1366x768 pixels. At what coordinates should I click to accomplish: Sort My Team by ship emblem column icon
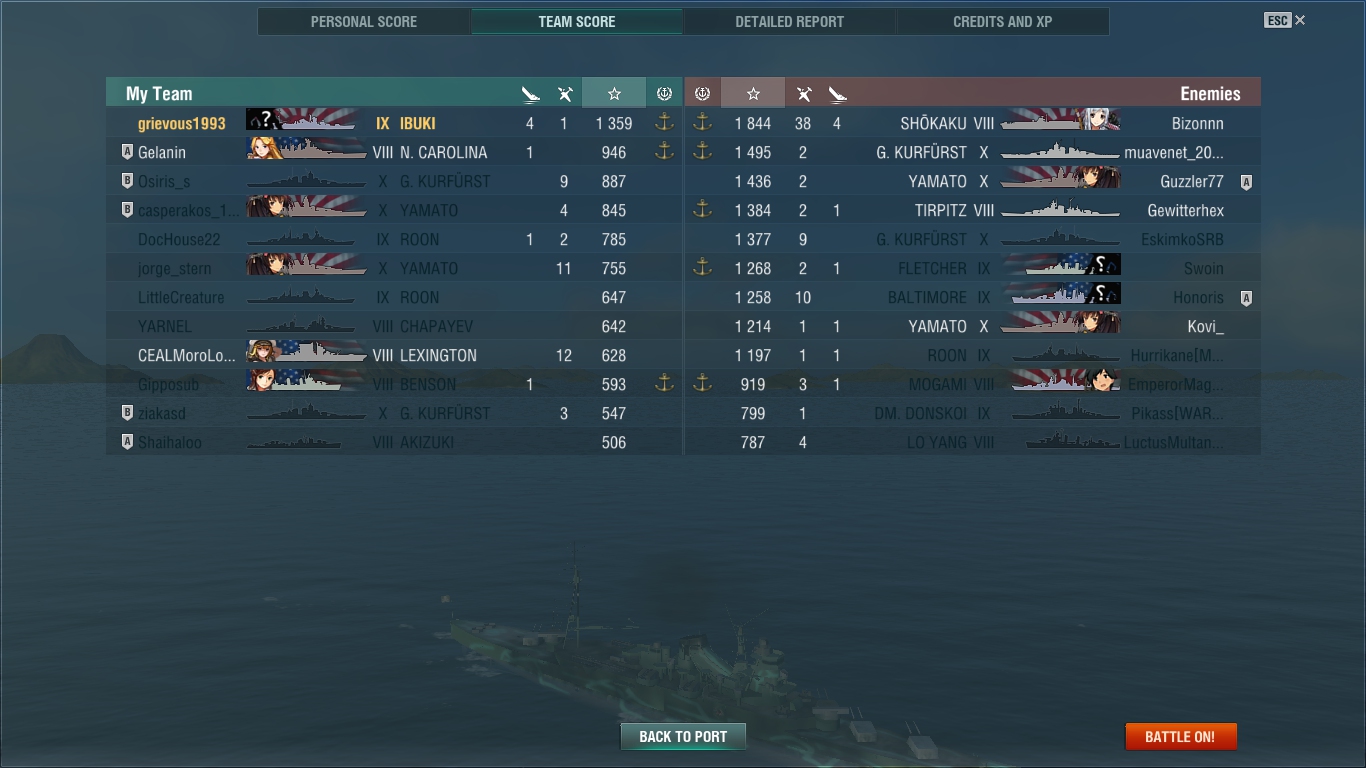point(664,94)
